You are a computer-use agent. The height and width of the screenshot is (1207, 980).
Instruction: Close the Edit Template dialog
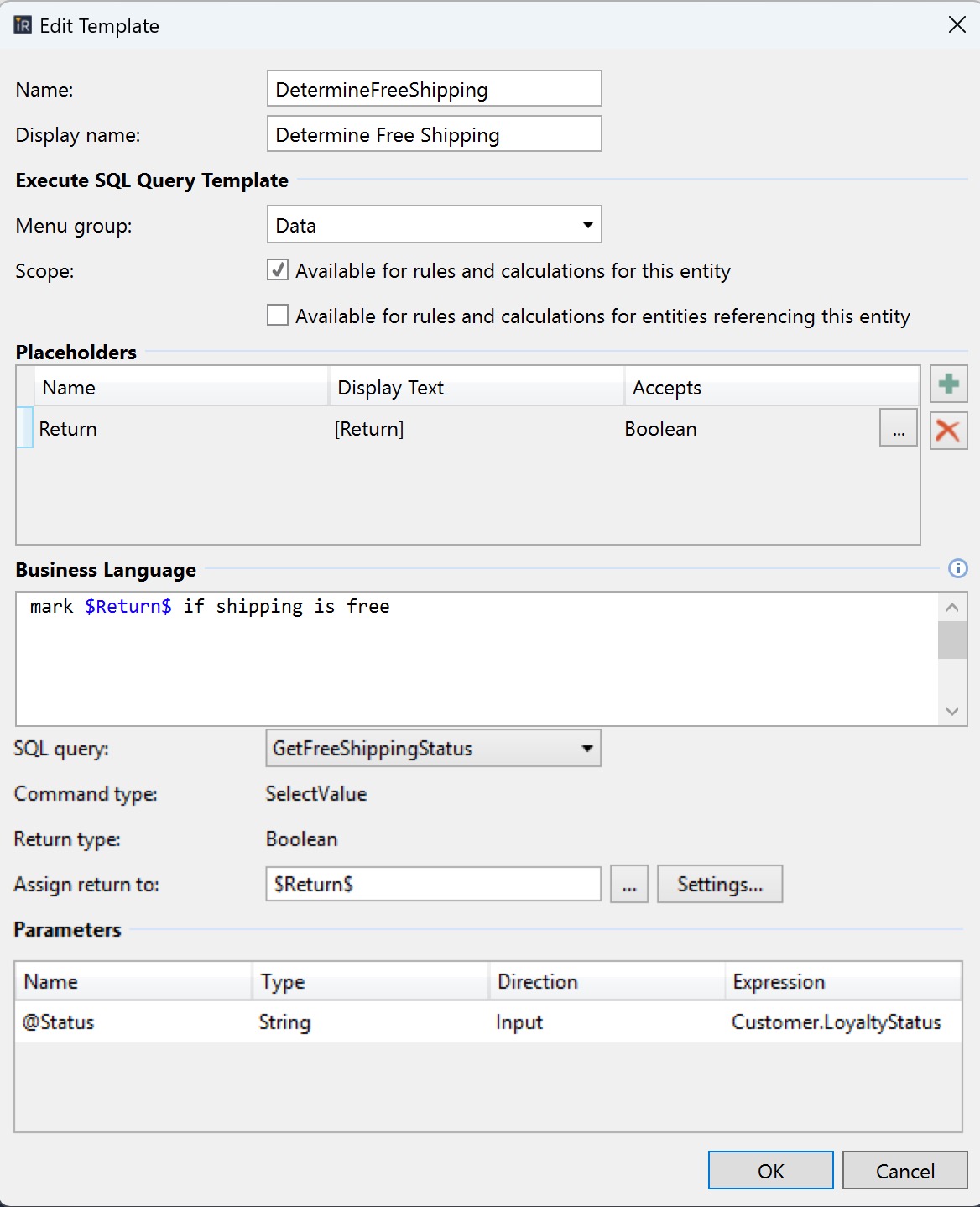click(x=957, y=25)
